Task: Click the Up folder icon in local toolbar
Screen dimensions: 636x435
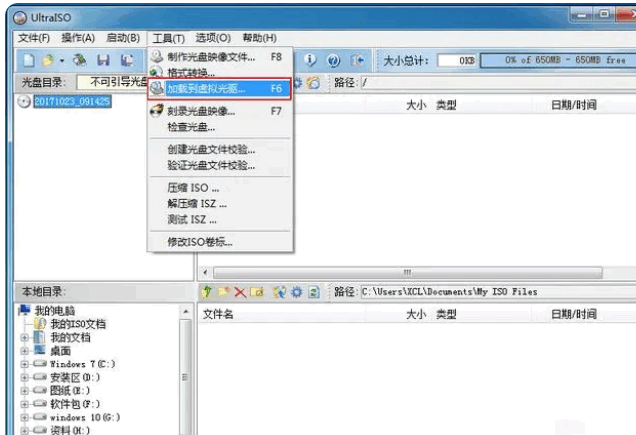Action: [207, 292]
